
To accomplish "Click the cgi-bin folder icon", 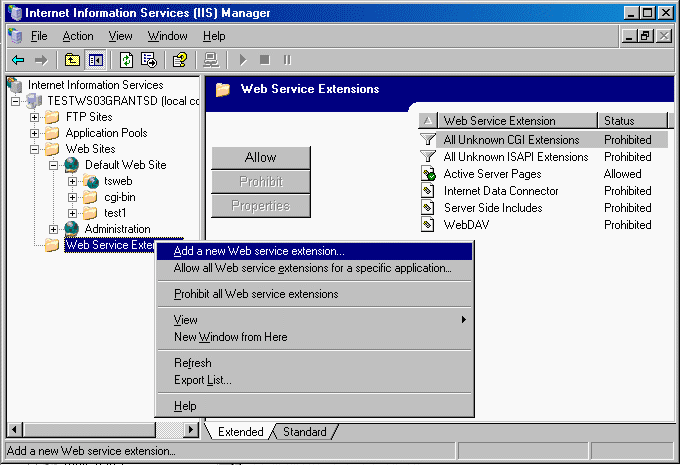I will (x=90, y=197).
